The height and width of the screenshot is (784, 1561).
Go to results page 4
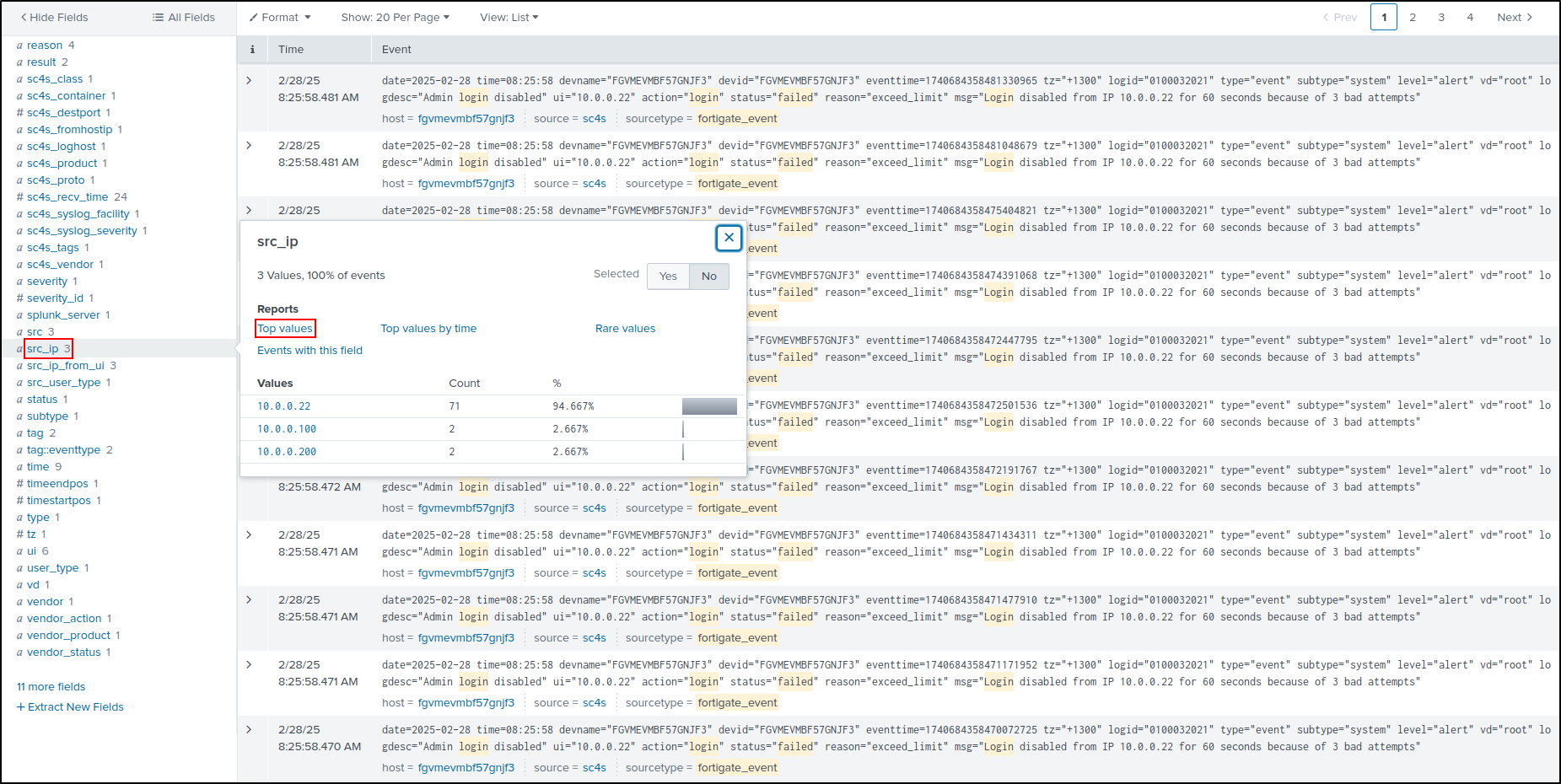tap(1470, 17)
